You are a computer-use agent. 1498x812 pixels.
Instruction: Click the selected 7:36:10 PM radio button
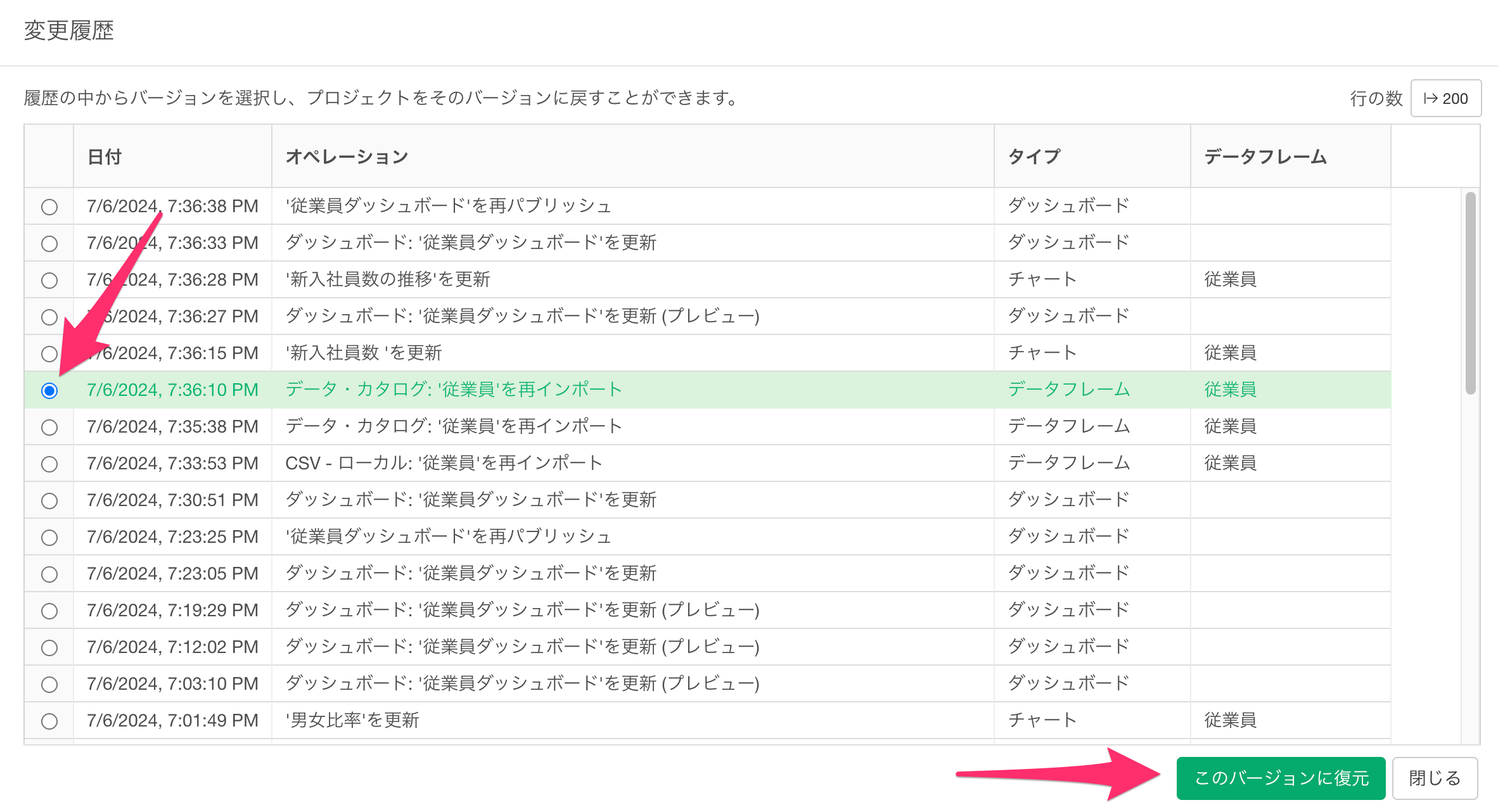49,391
